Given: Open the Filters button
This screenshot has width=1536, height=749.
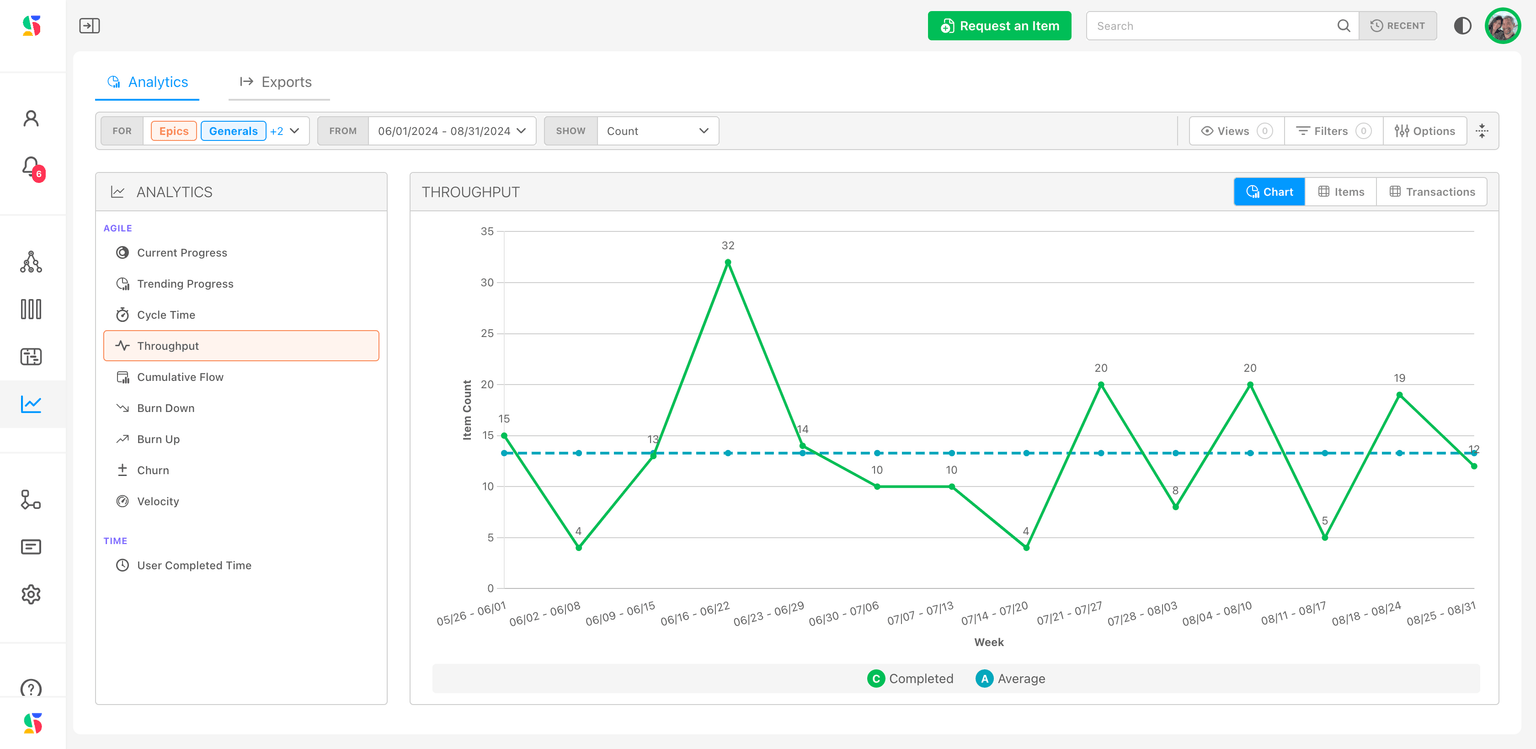Looking at the screenshot, I should (x=1333, y=131).
